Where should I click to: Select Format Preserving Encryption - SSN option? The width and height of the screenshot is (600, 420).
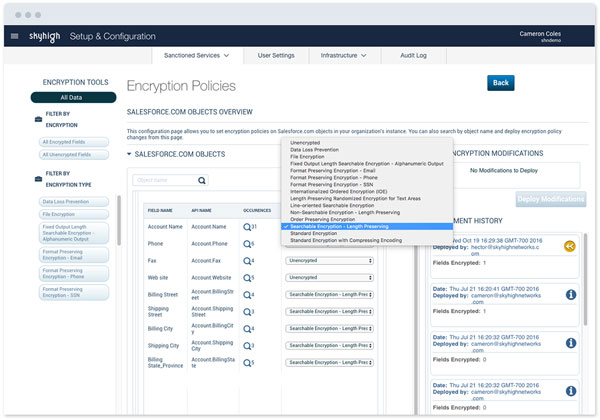point(367,184)
